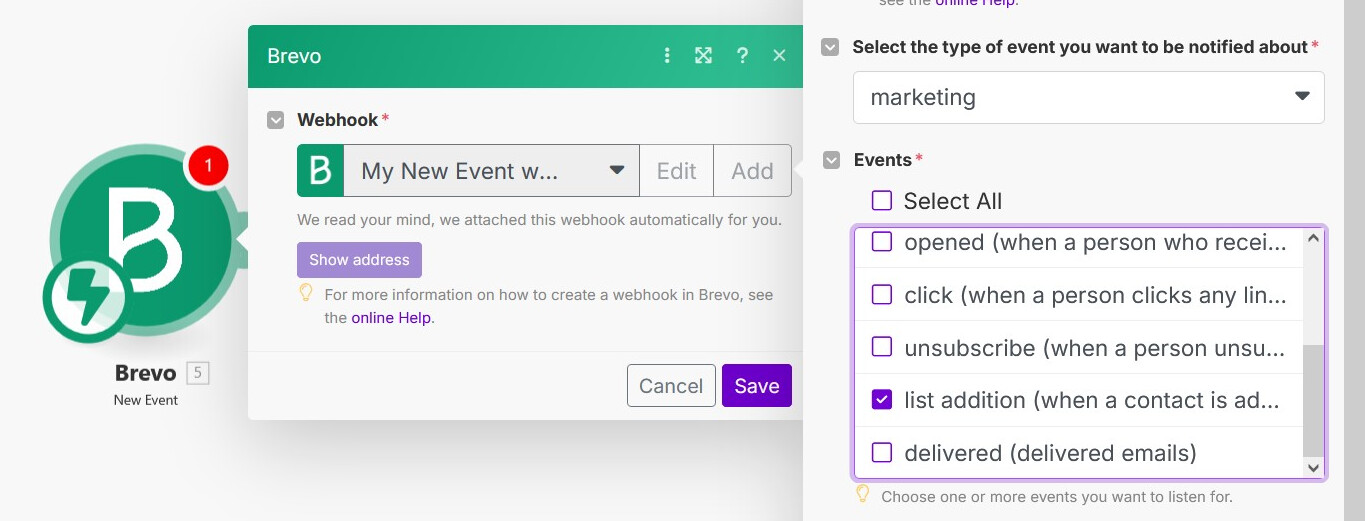Close the Brevo dialog with X icon

click(780, 56)
